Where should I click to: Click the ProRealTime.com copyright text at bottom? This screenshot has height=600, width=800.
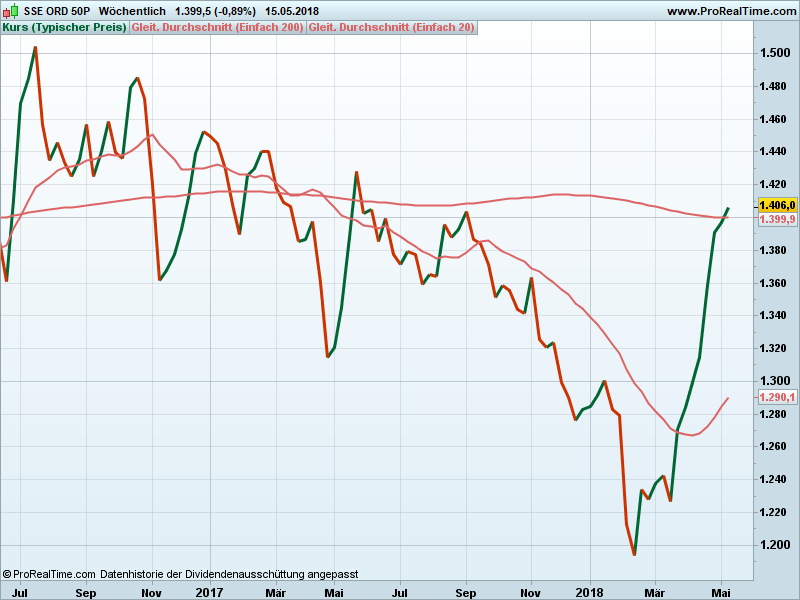[50, 574]
